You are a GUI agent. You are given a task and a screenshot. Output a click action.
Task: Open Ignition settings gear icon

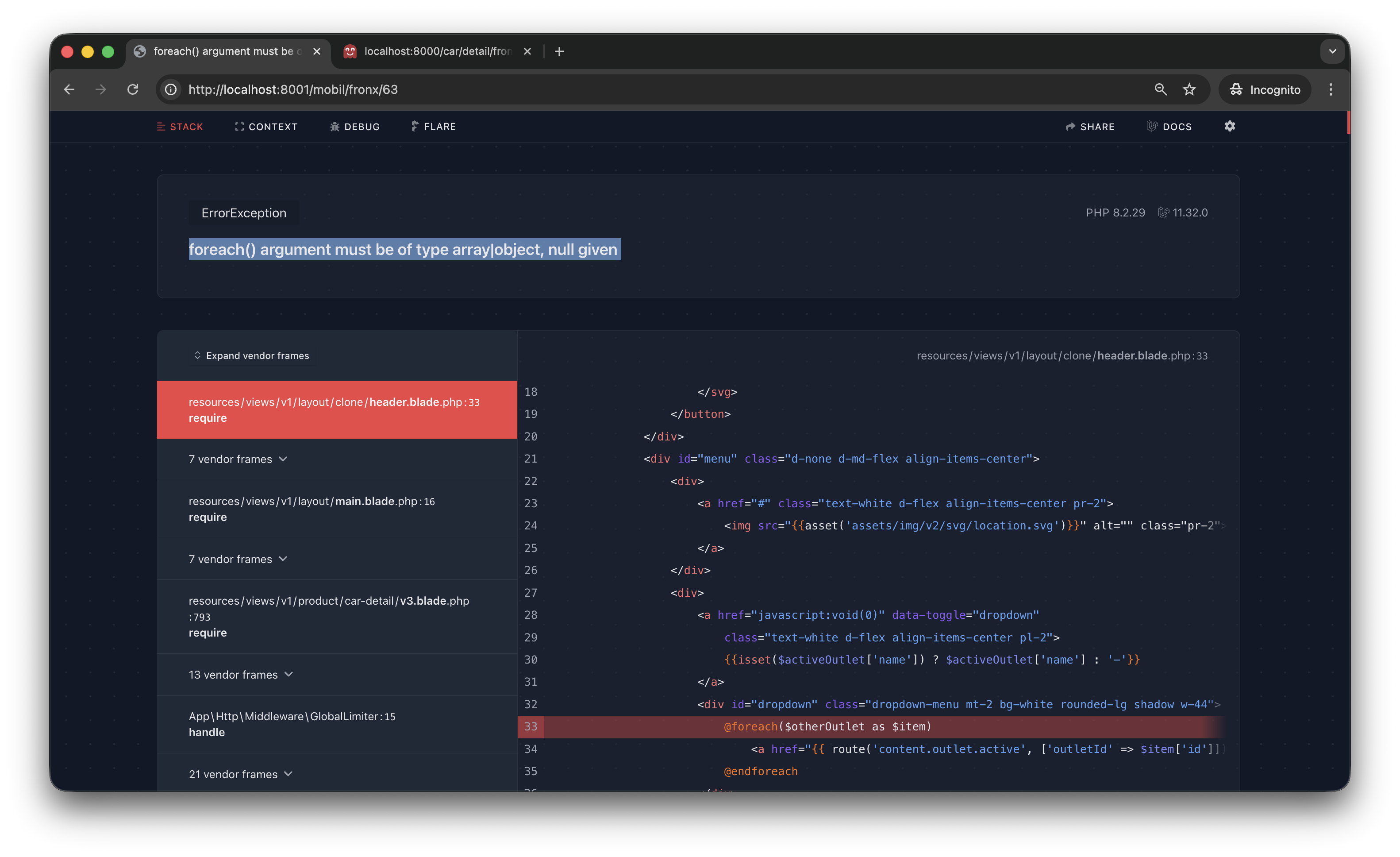pos(1230,126)
